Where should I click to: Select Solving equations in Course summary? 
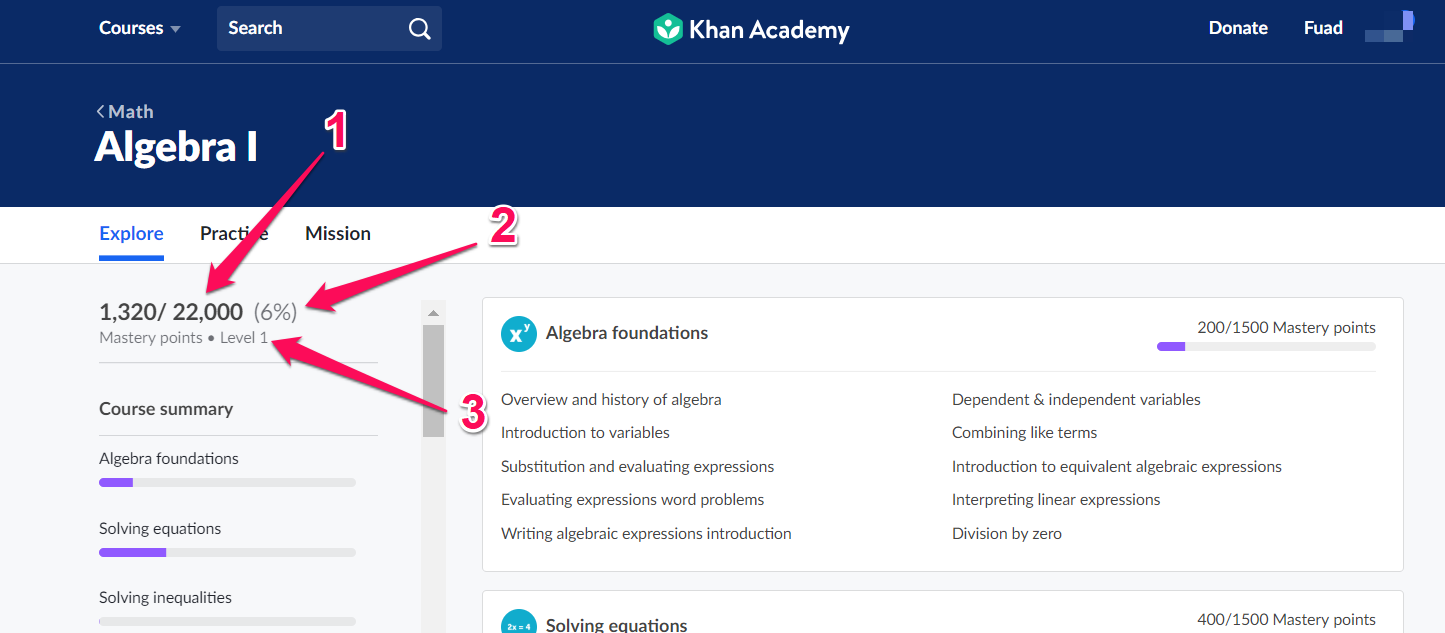160,528
